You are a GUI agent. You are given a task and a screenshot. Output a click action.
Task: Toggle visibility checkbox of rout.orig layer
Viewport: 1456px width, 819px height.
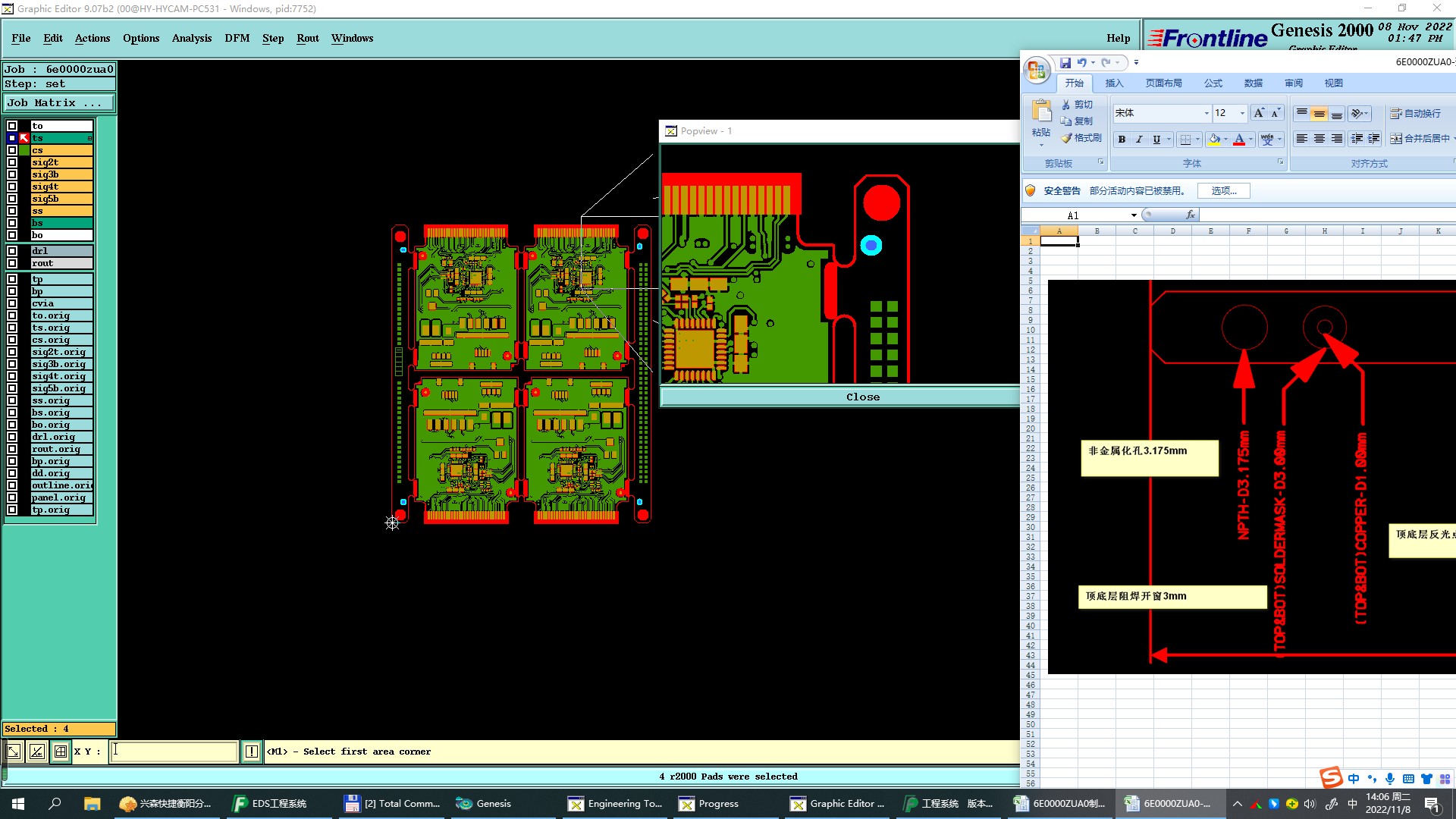coord(12,449)
